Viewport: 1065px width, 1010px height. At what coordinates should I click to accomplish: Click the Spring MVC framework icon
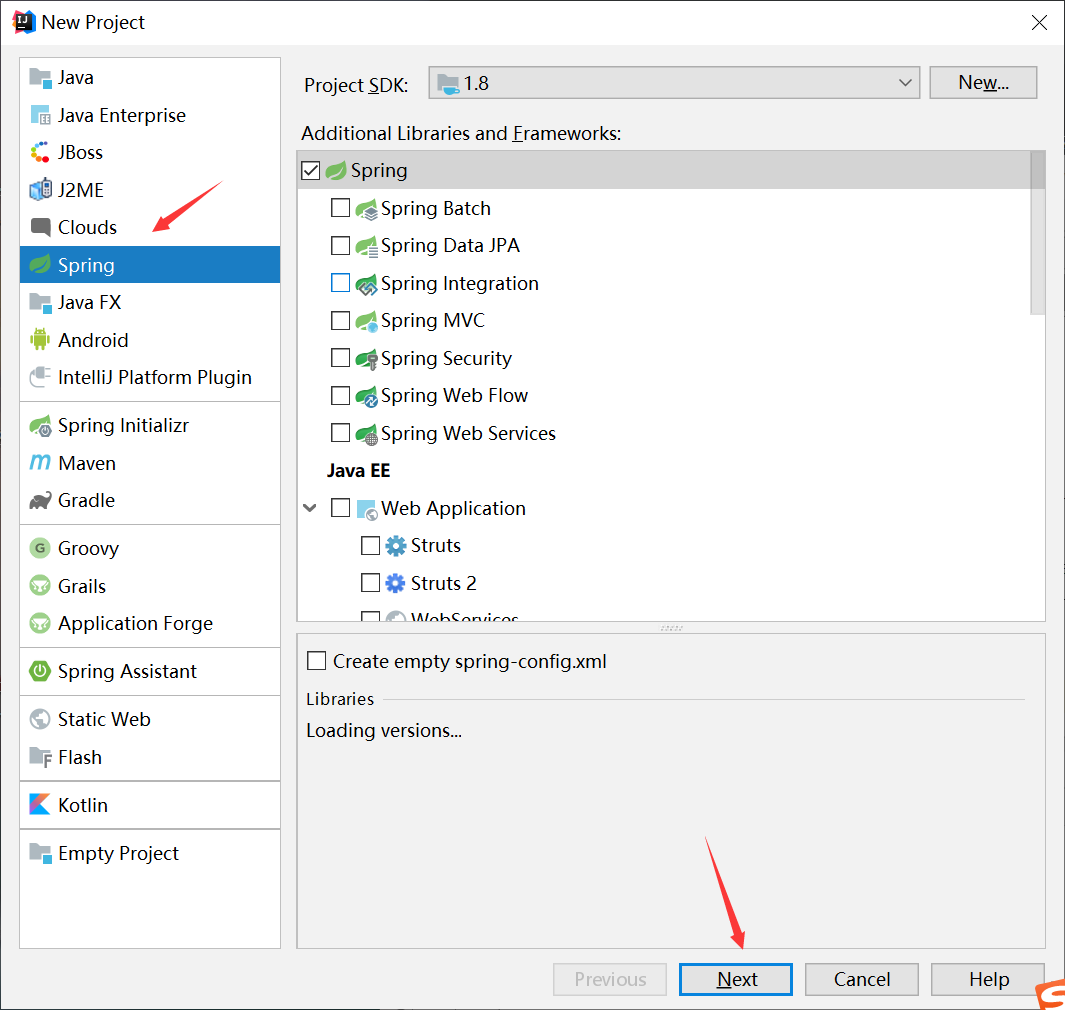(x=367, y=321)
